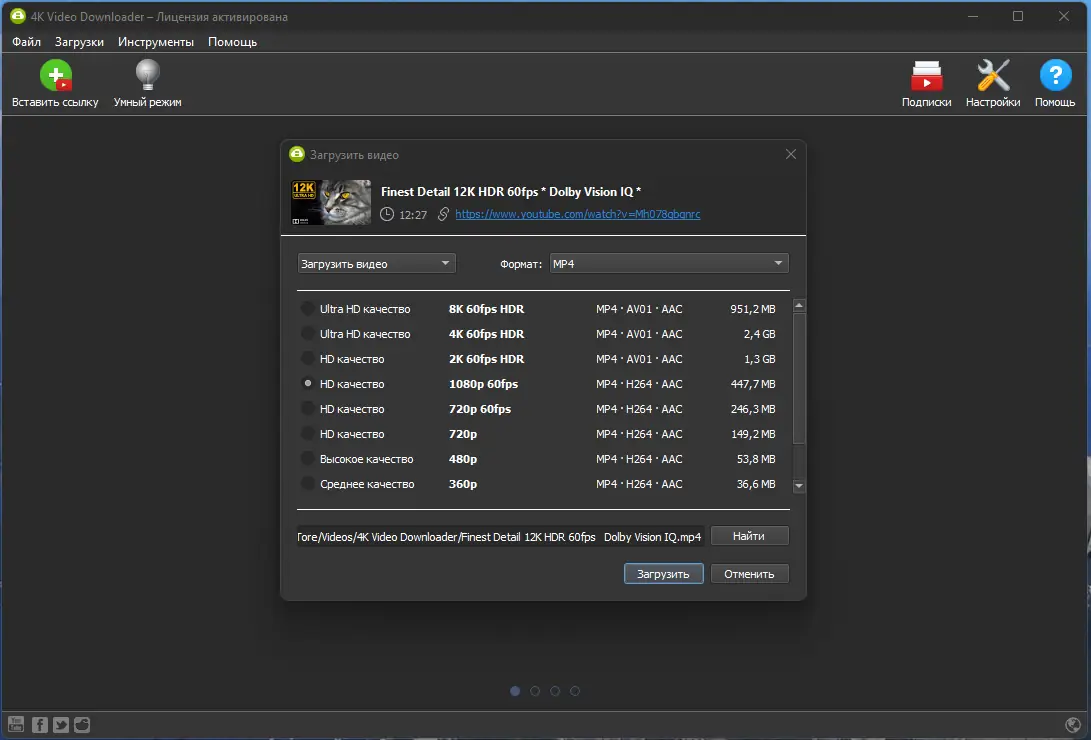Open Настройки wrench and screwdriver icon

[993, 75]
